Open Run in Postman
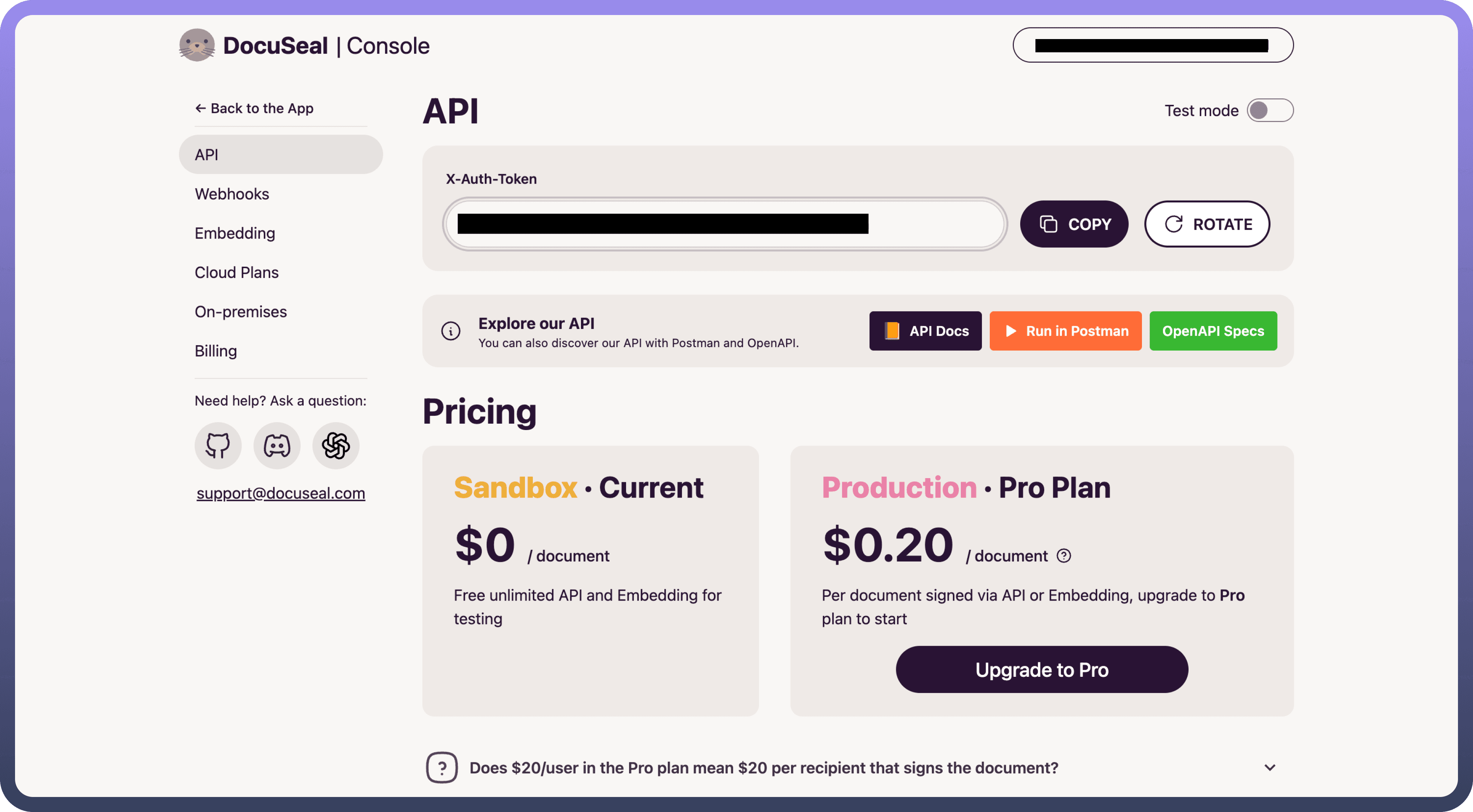 1065,331
